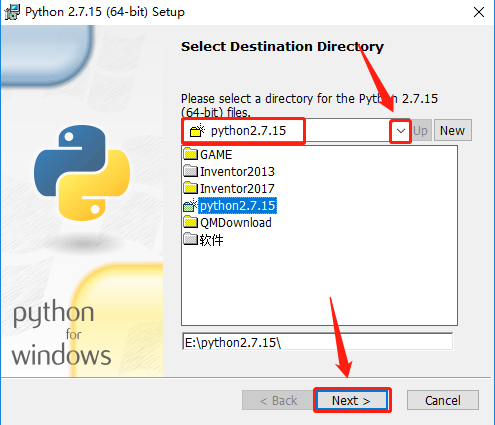
Task: Click the Inventor2017 folder icon
Action: (191, 188)
